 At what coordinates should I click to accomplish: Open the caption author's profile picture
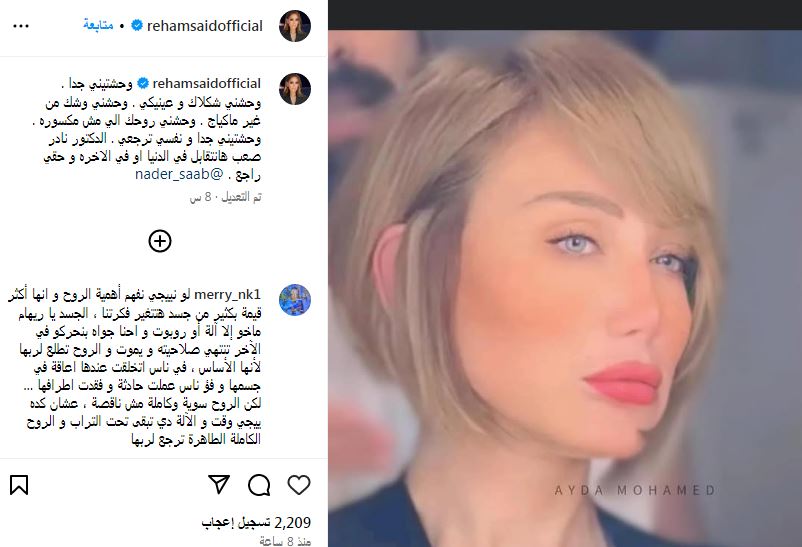click(x=295, y=89)
